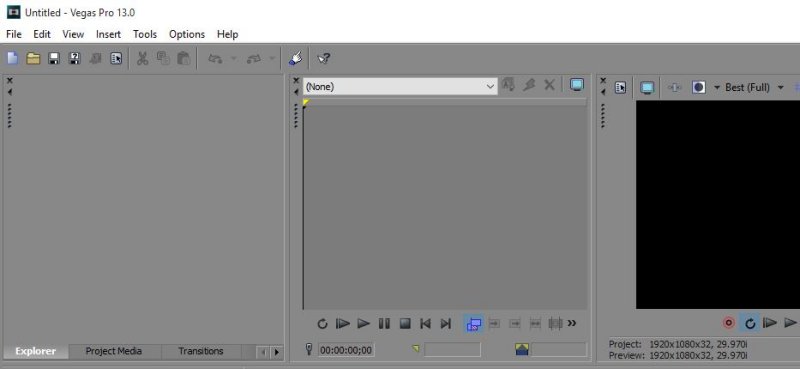
Task: Click Video Preview external monitor icon
Action: coord(647,88)
